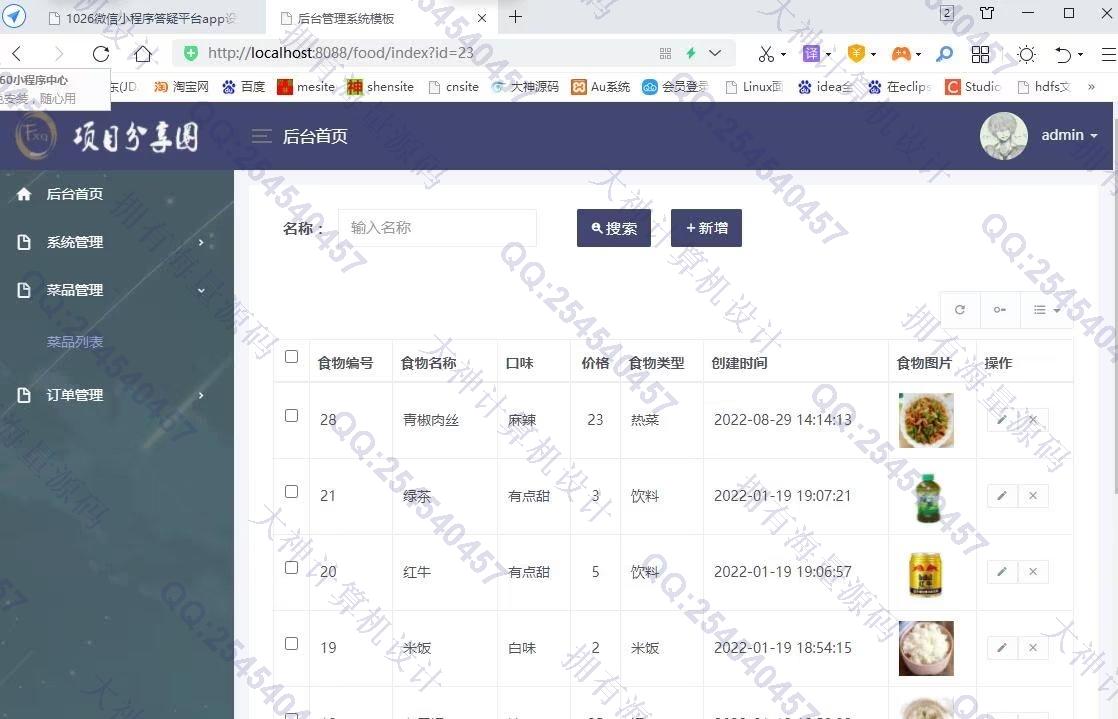Viewport: 1118px width, 719px height.
Task: Check the checkbox for row 19
Action: pyautogui.click(x=291, y=643)
